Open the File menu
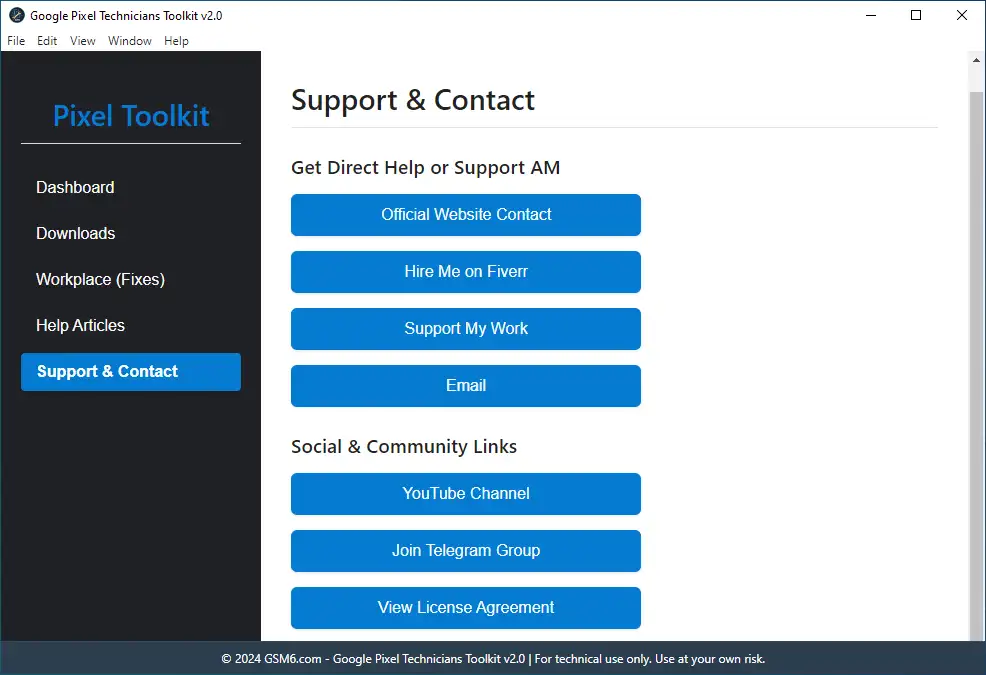The height and width of the screenshot is (675, 986). pyautogui.click(x=16, y=41)
